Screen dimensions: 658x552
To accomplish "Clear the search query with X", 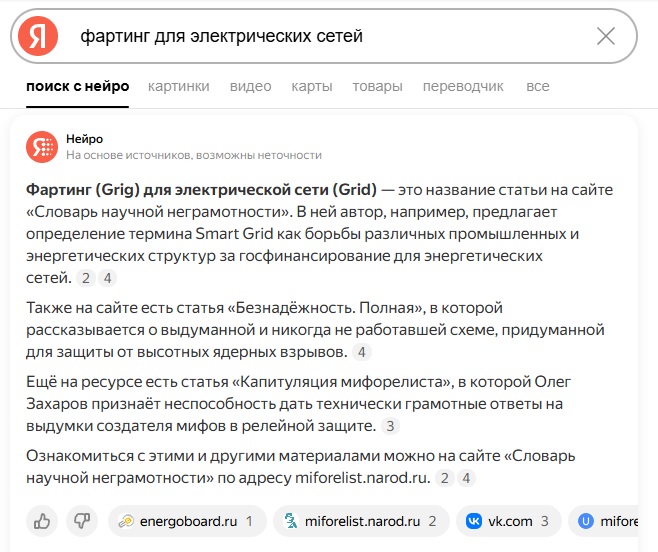I will click(x=606, y=36).
